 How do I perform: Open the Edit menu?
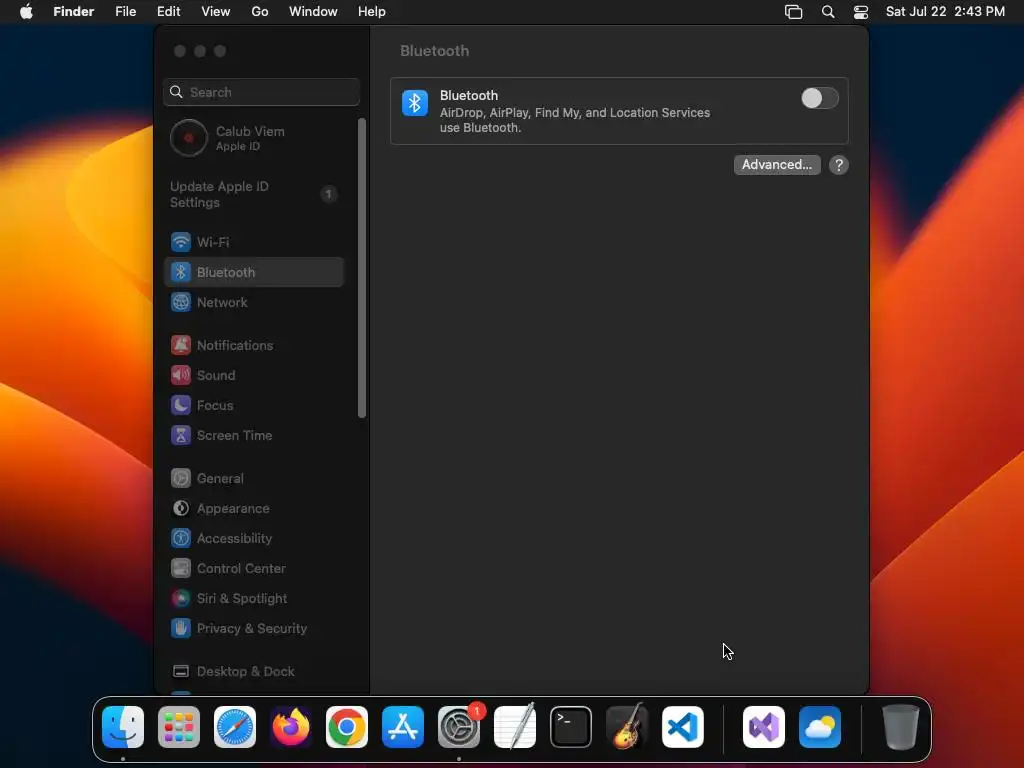[168, 12]
